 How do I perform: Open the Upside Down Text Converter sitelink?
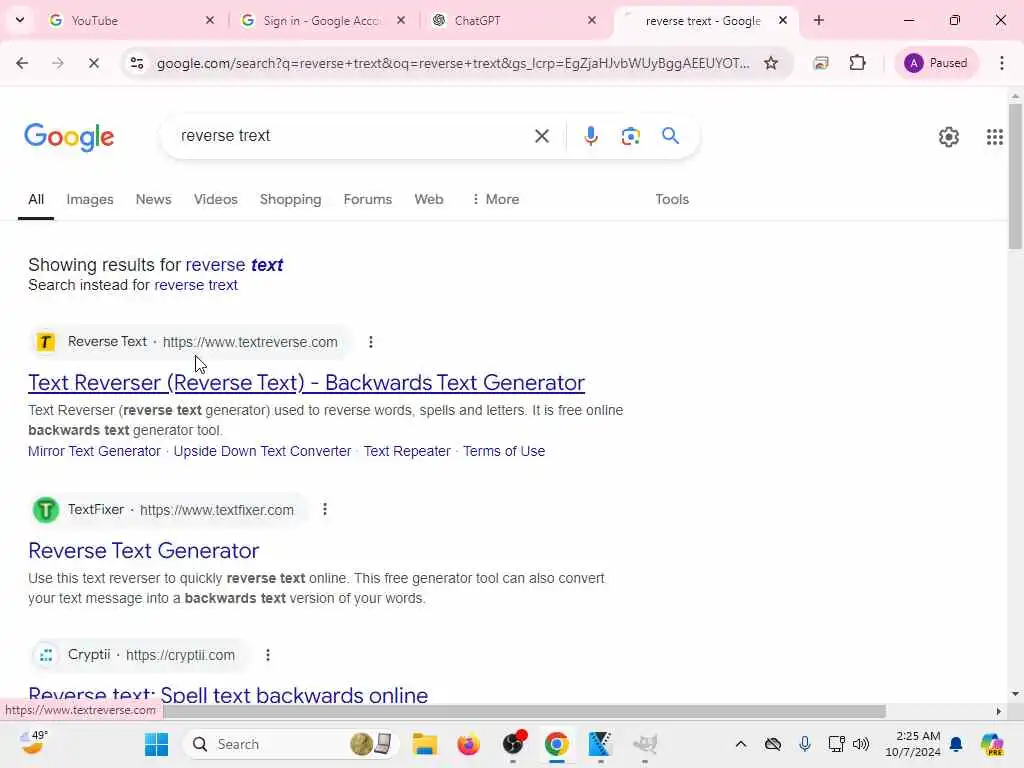(x=263, y=451)
